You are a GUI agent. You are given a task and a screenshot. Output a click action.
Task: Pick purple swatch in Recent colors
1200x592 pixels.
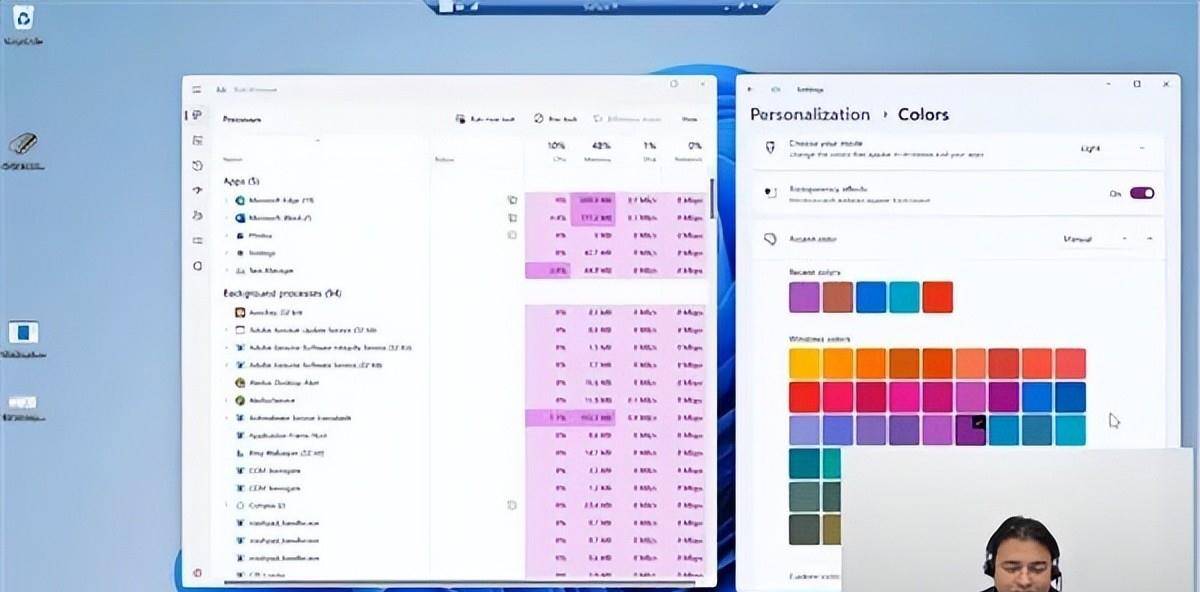(804, 297)
